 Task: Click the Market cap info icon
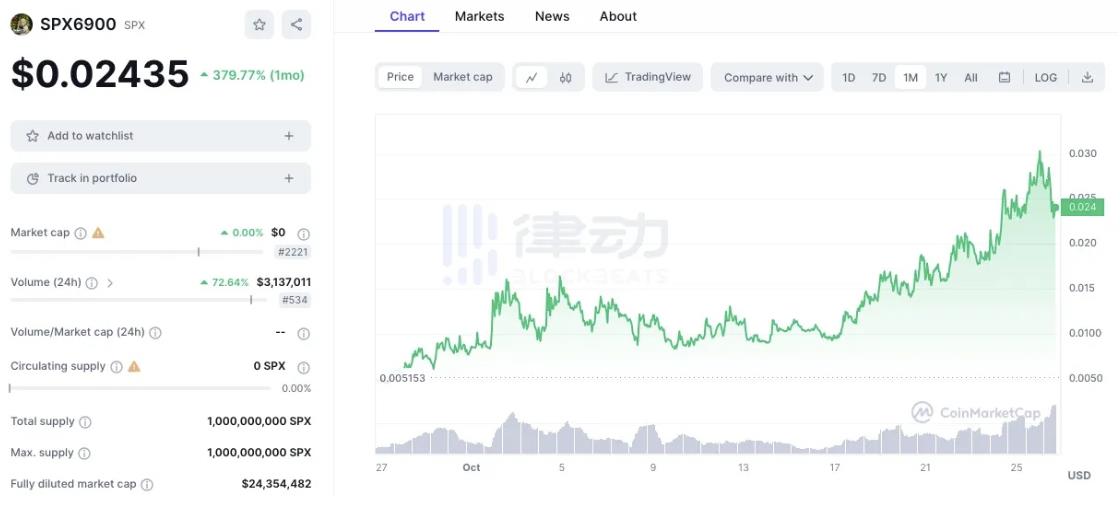[80, 233]
